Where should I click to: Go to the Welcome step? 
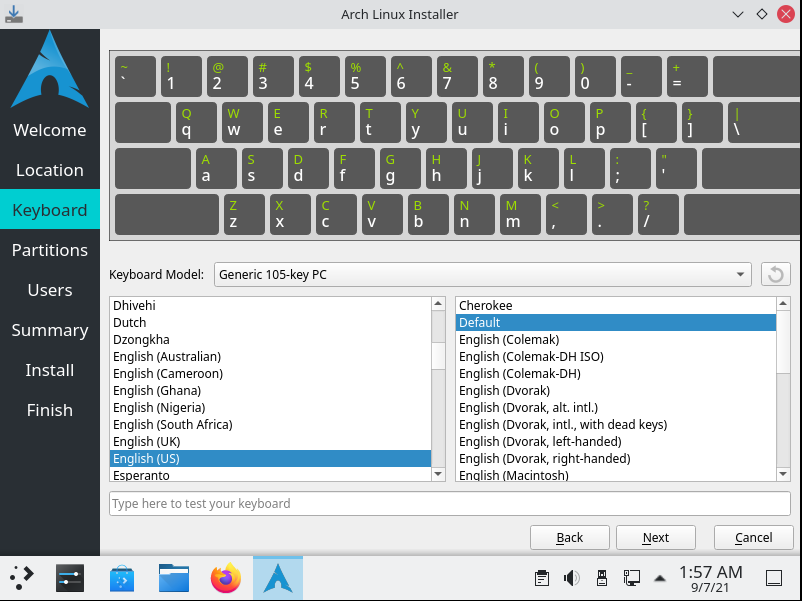(x=50, y=130)
